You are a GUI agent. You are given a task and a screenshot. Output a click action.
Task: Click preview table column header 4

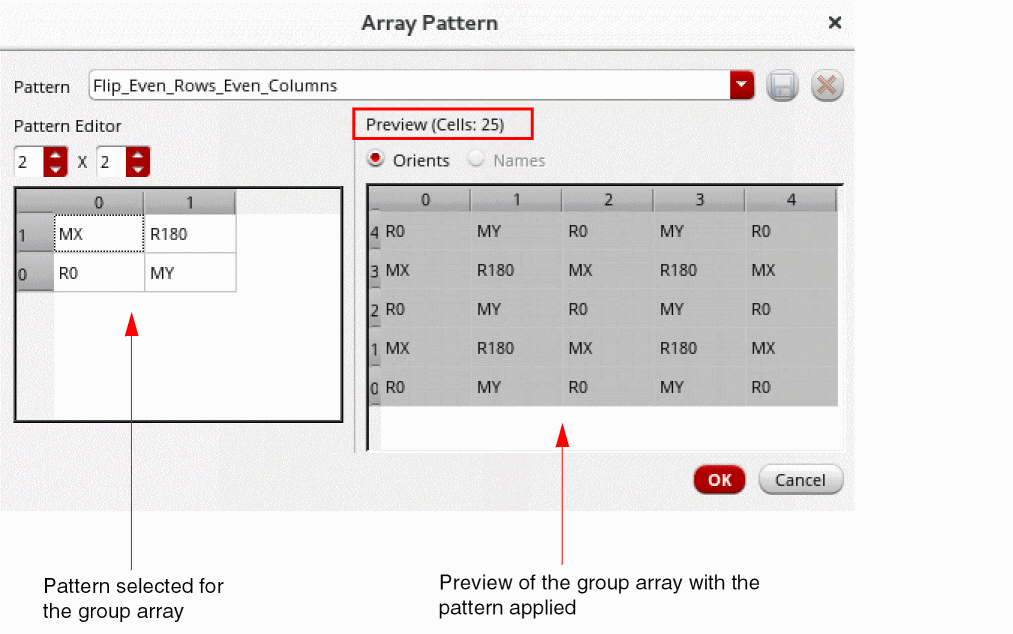coord(790,200)
